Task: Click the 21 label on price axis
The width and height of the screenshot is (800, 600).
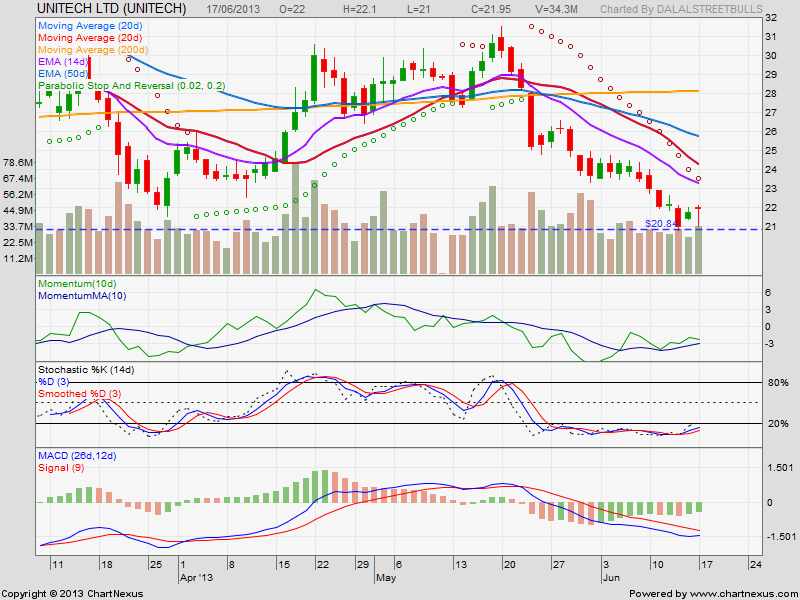Action: (x=771, y=227)
